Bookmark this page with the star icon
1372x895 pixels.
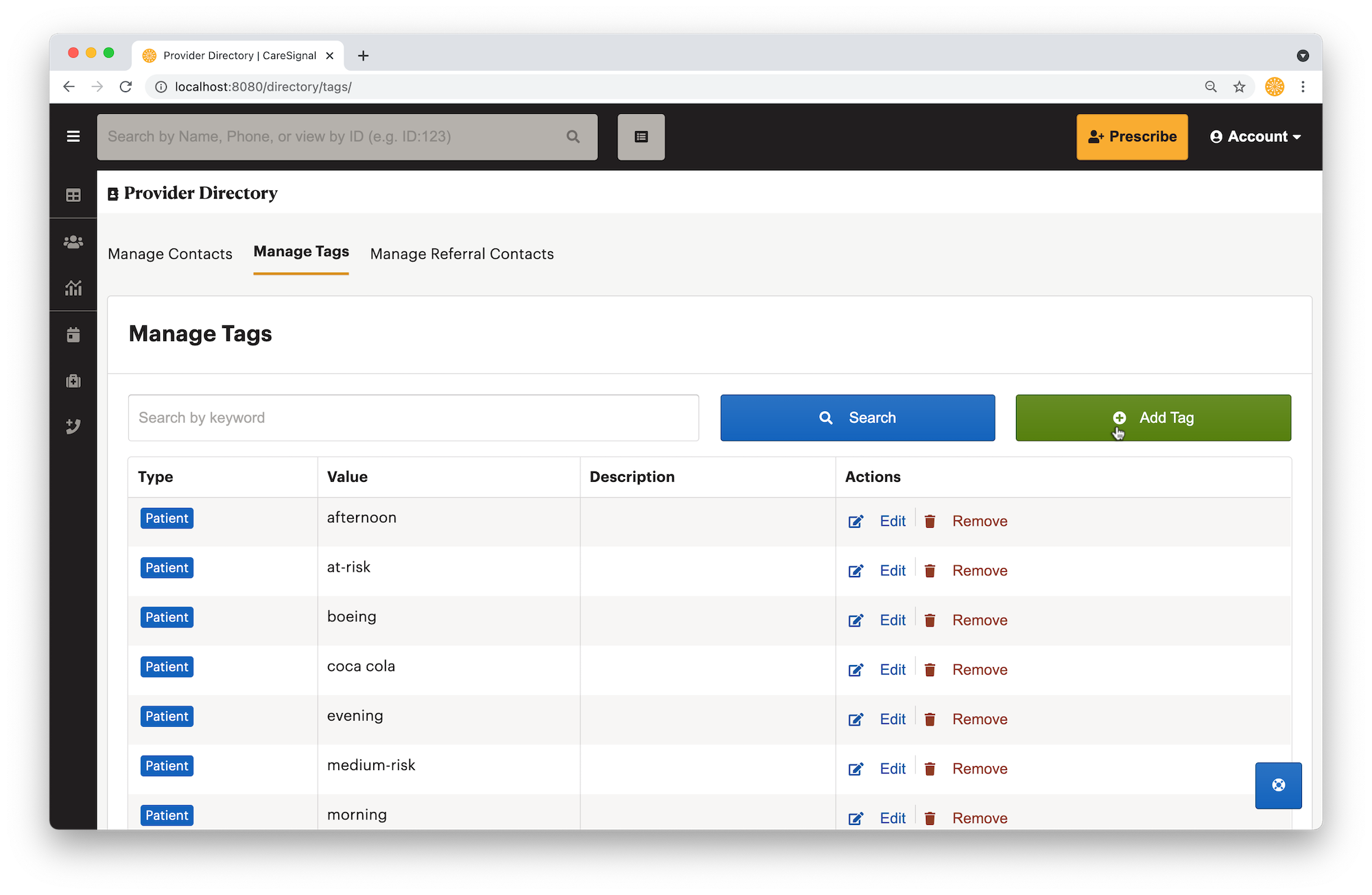click(1239, 86)
